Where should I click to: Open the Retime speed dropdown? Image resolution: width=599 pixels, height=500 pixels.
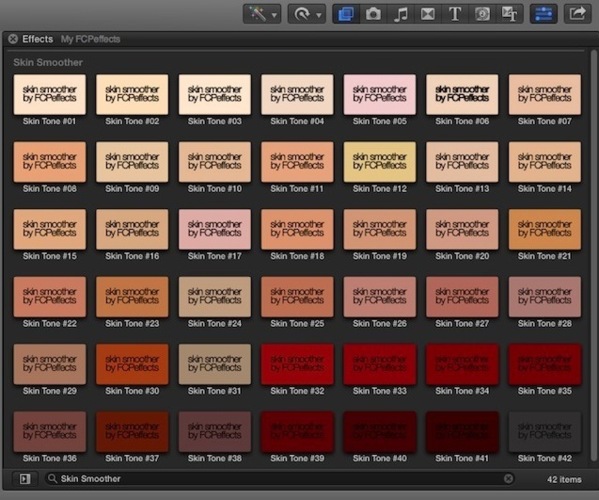pos(307,15)
